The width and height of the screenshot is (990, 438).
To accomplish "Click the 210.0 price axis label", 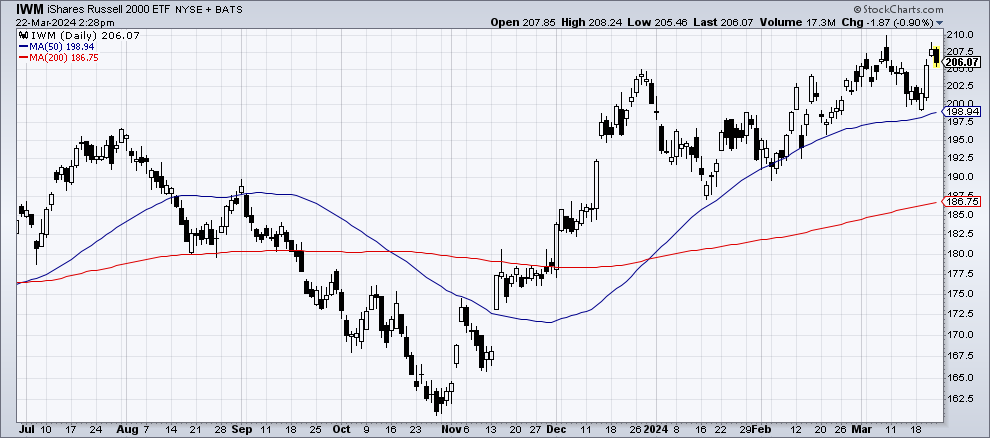I will click(958, 34).
